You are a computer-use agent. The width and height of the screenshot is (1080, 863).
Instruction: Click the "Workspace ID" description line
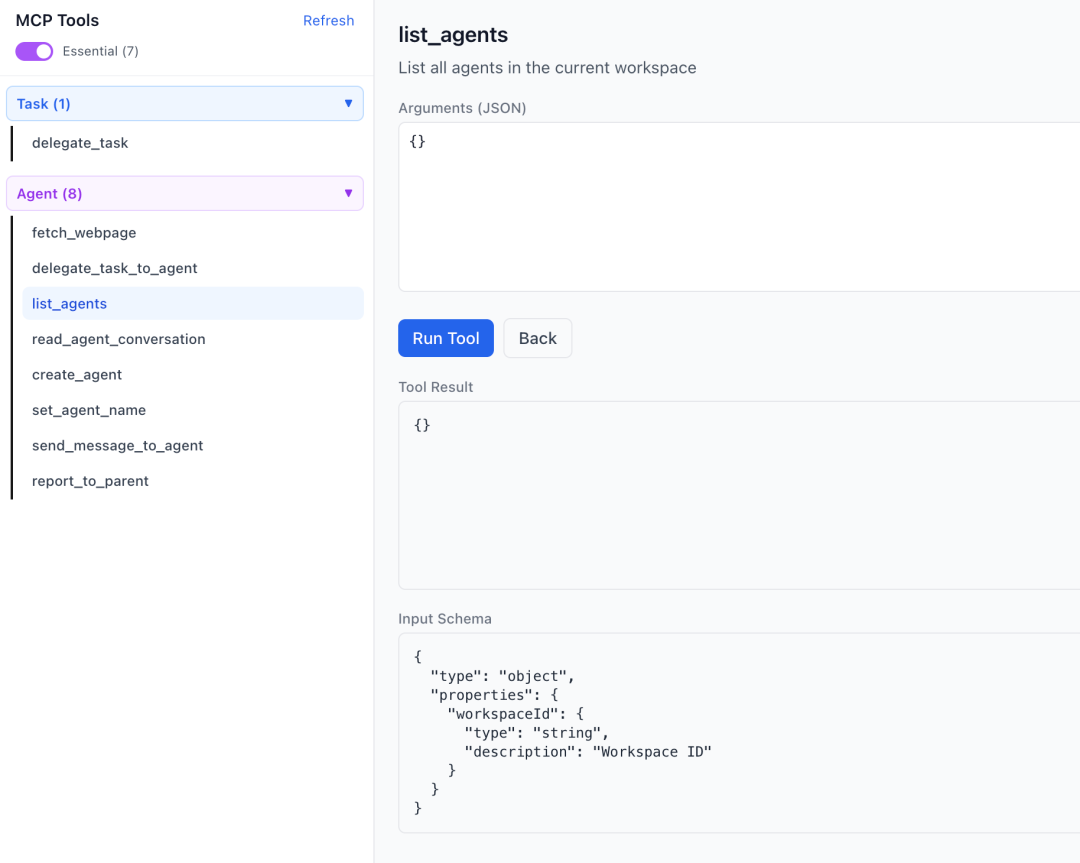pyautogui.click(x=588, y=752)
